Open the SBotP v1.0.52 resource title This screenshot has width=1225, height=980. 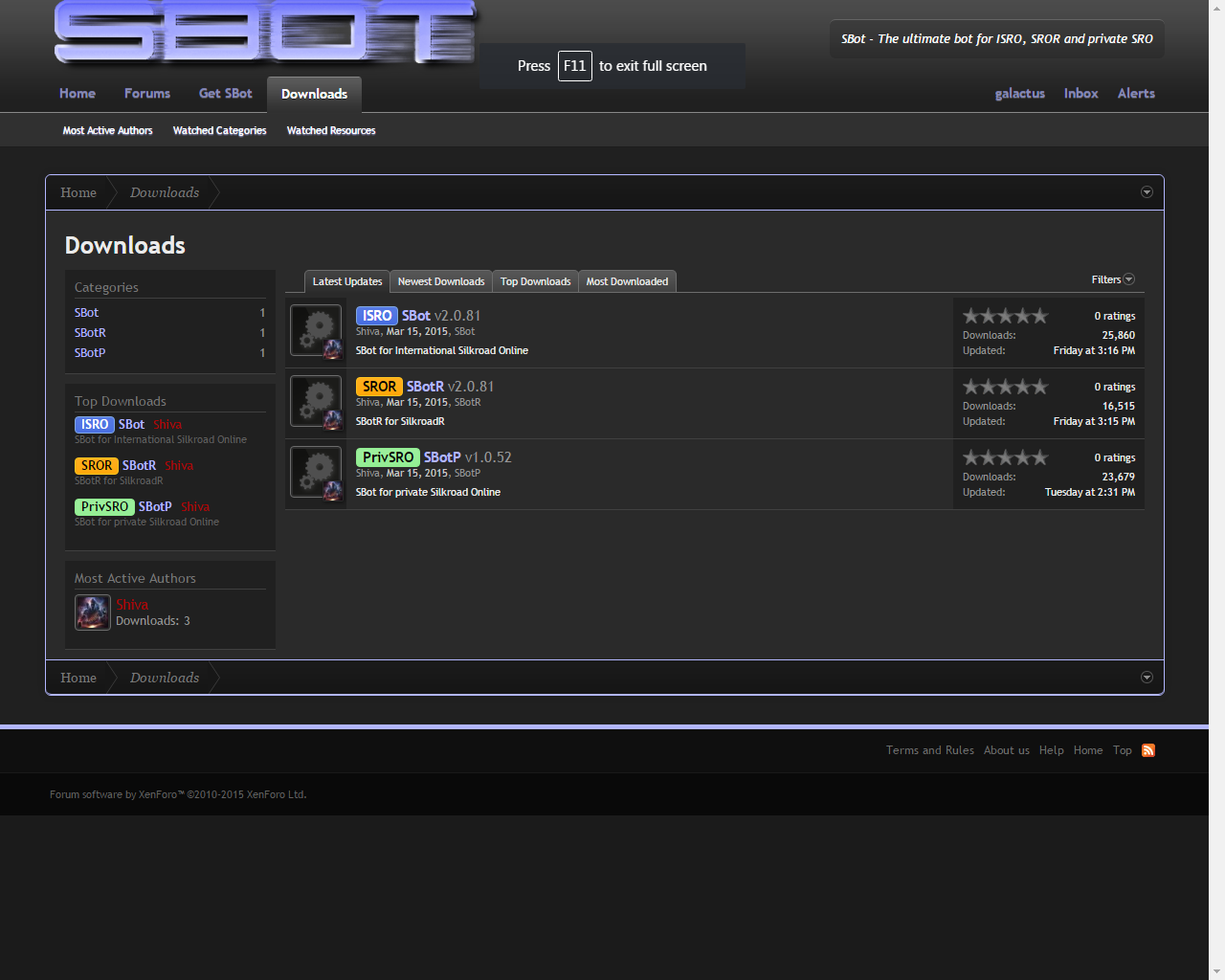(x=442, y=457)
